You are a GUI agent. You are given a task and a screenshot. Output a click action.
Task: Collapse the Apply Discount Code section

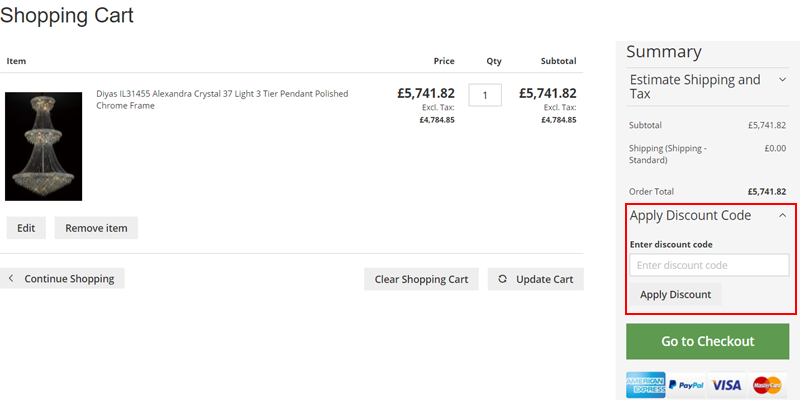pyautogui.click(x=782, y=215)
